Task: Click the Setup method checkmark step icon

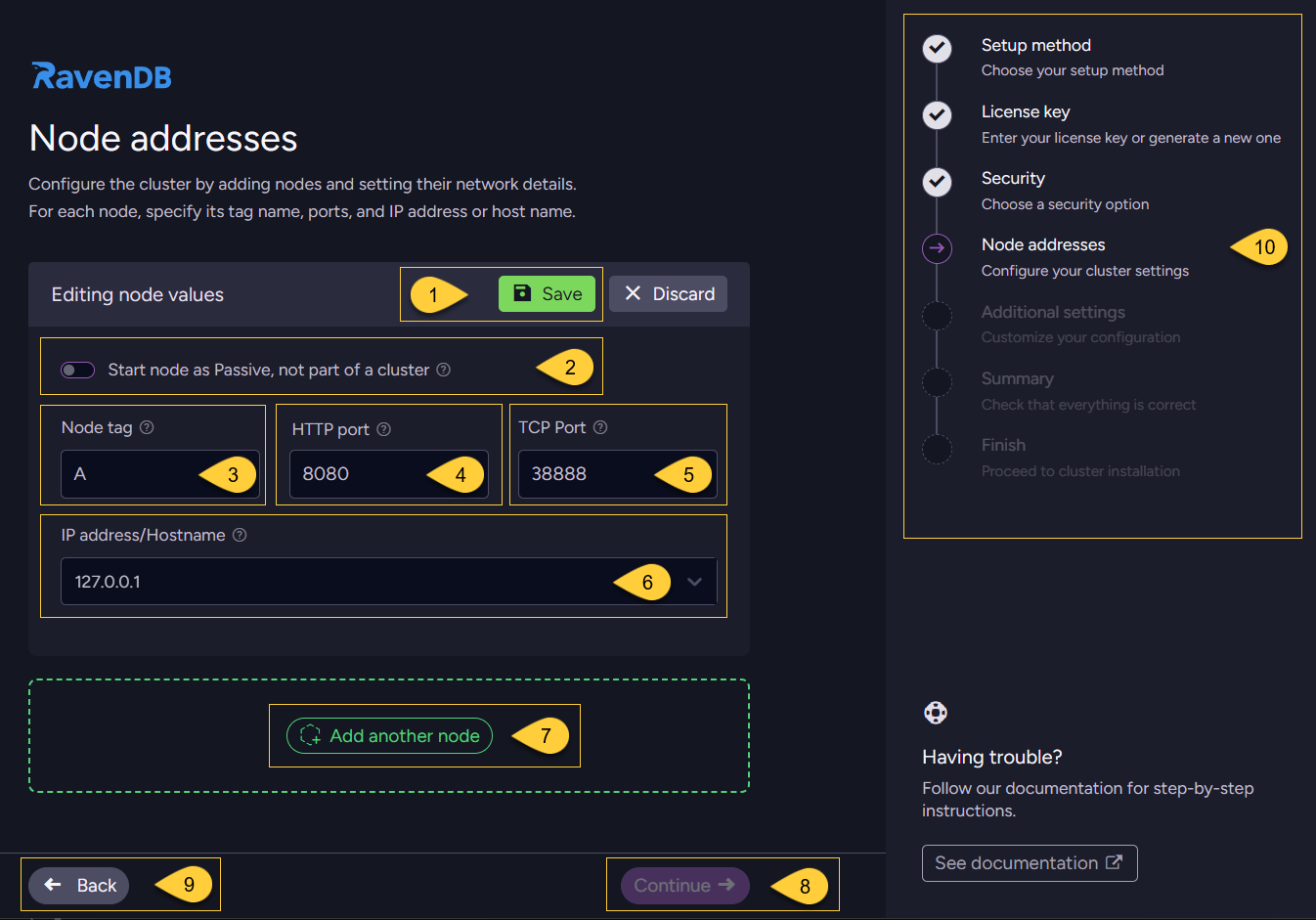Action: [x=937, y=48]
